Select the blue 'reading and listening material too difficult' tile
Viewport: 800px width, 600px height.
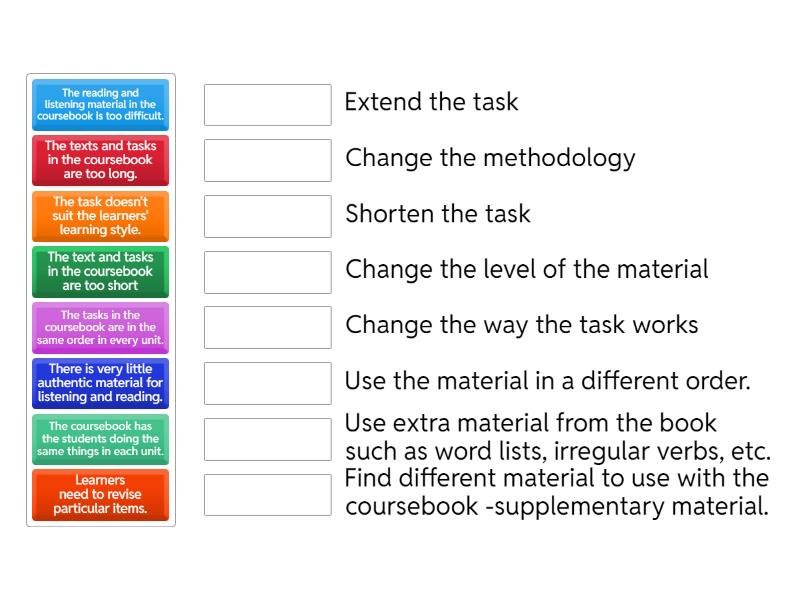101,105
